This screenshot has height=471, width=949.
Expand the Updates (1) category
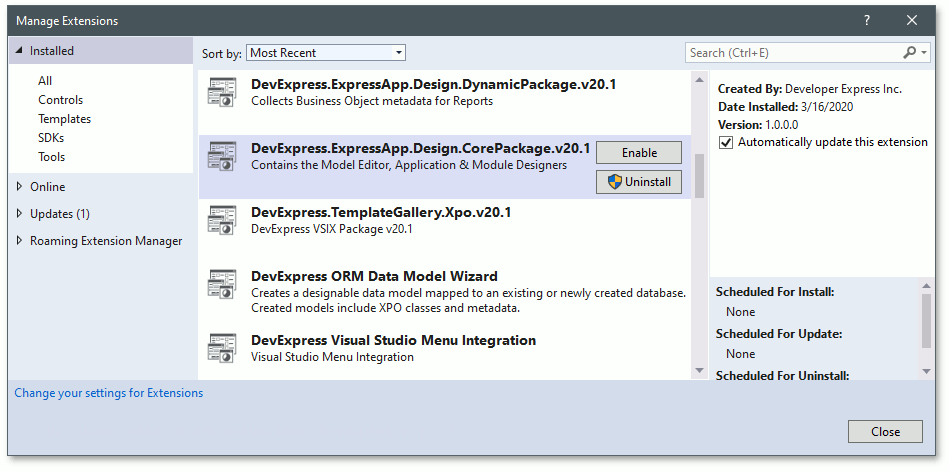20,214
